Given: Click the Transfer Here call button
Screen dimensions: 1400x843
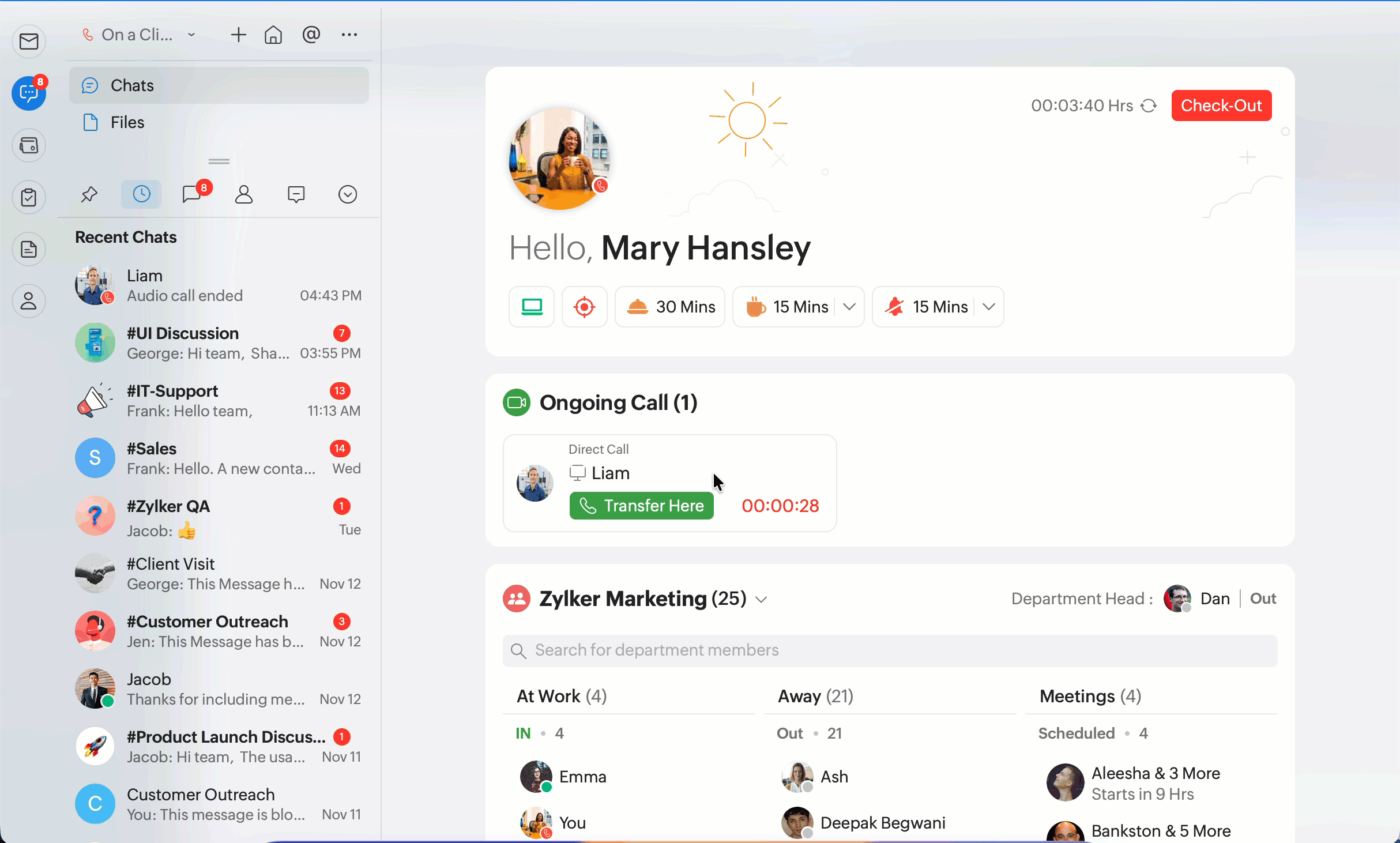Looking at the screenshot, I should pos(641,506).
